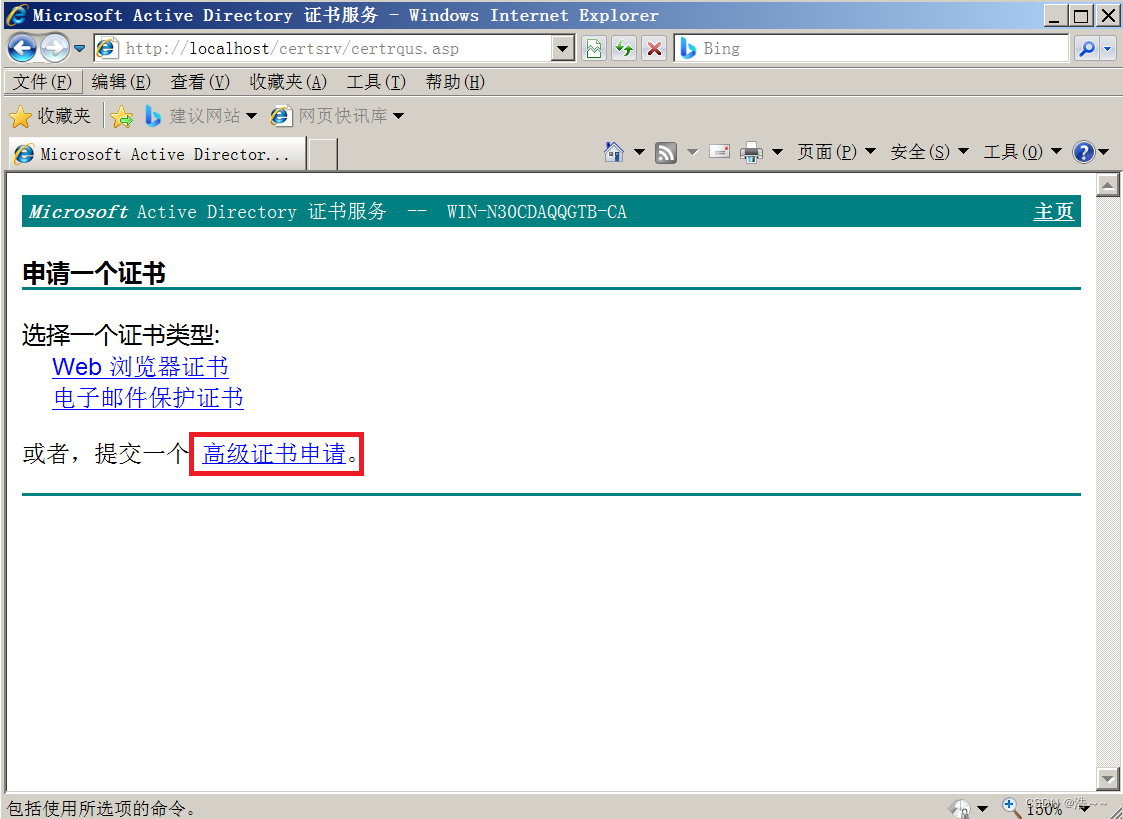This screenshot has height=819, width=1123.
Task: Expand the address bar URL history dropdown
Action: point(563,49)
